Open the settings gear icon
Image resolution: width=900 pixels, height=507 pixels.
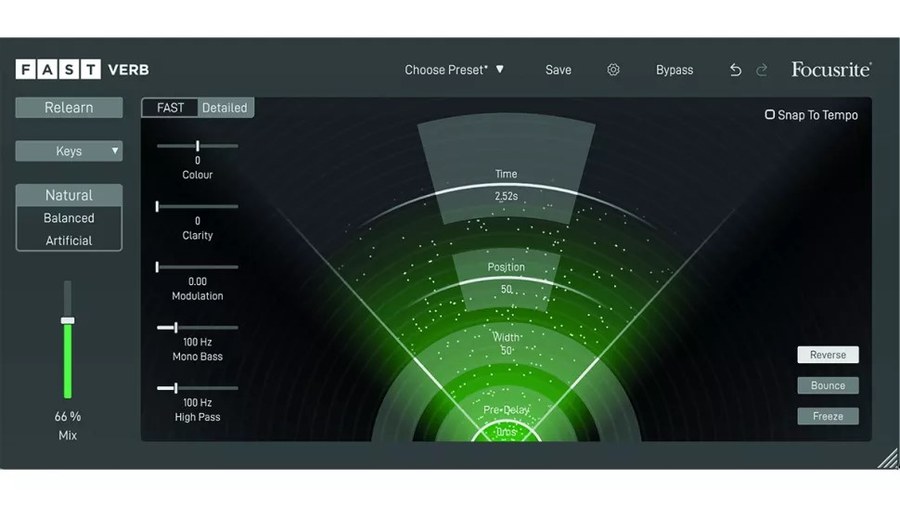[613, 69]
